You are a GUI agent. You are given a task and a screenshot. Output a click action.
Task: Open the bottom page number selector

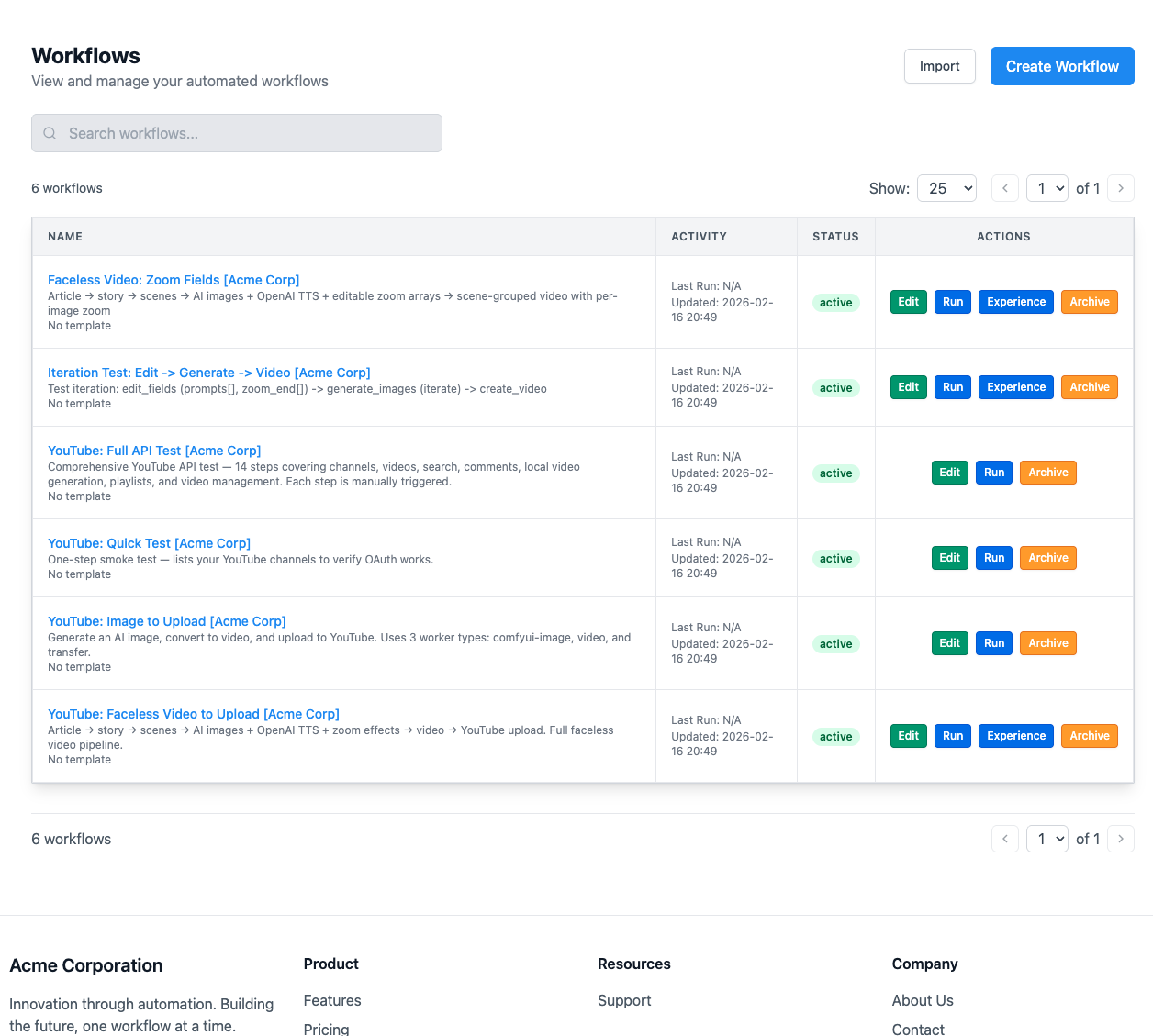1047,839
